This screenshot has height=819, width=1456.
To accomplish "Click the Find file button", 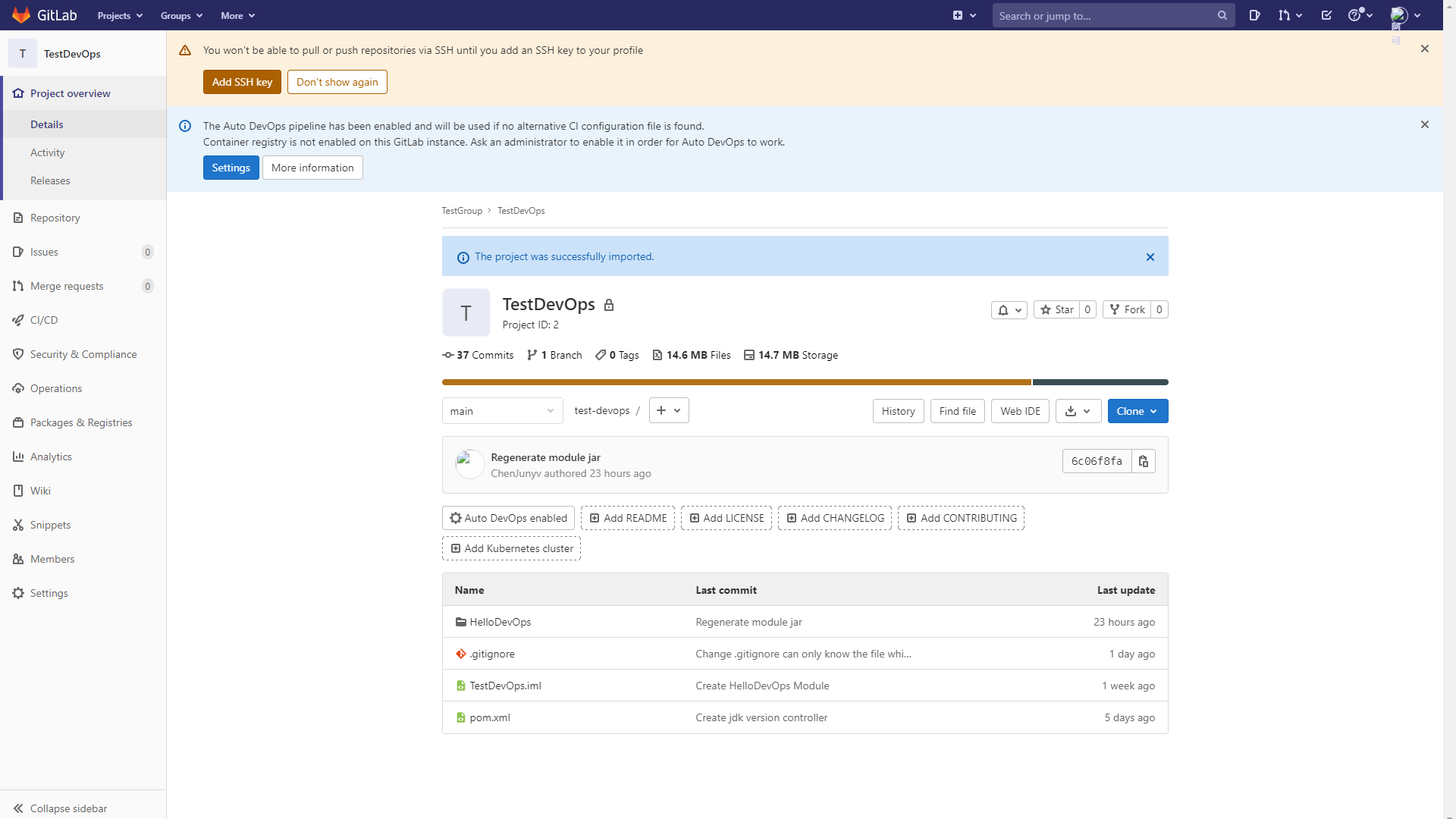I will point(958,411).
